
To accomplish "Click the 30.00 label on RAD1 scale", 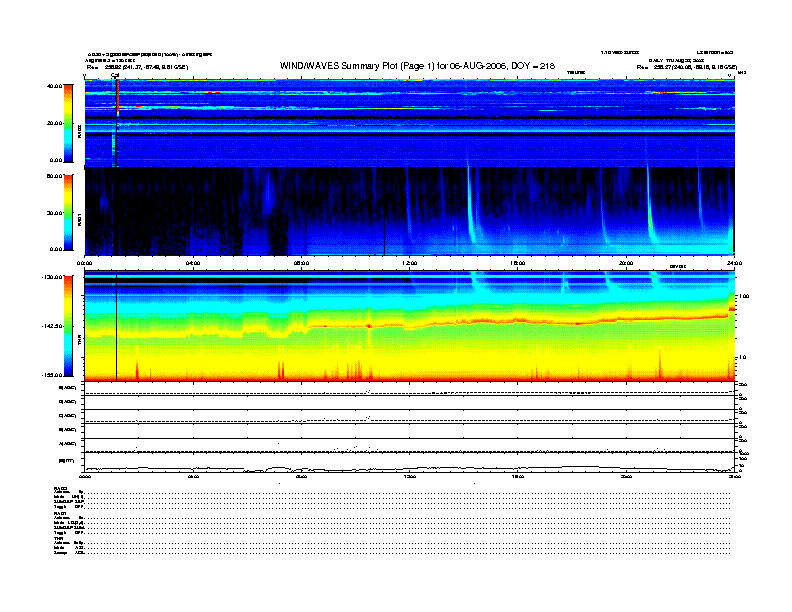I will (55, 213).
